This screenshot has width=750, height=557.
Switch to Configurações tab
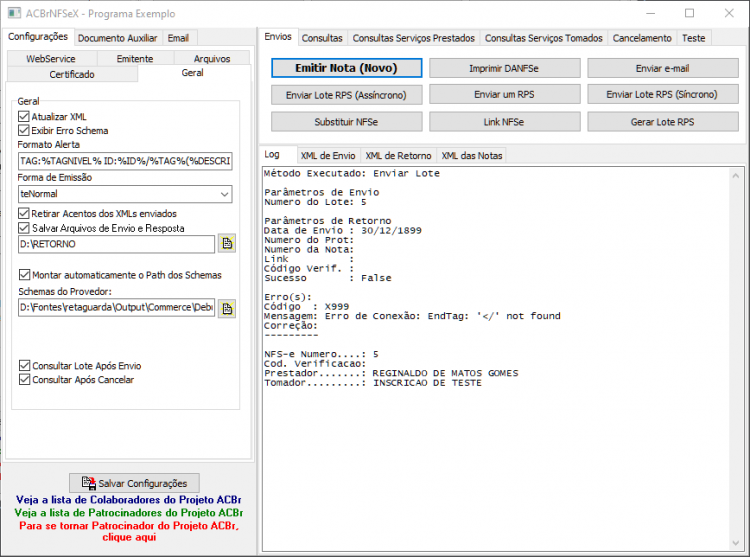coord(38,37)
